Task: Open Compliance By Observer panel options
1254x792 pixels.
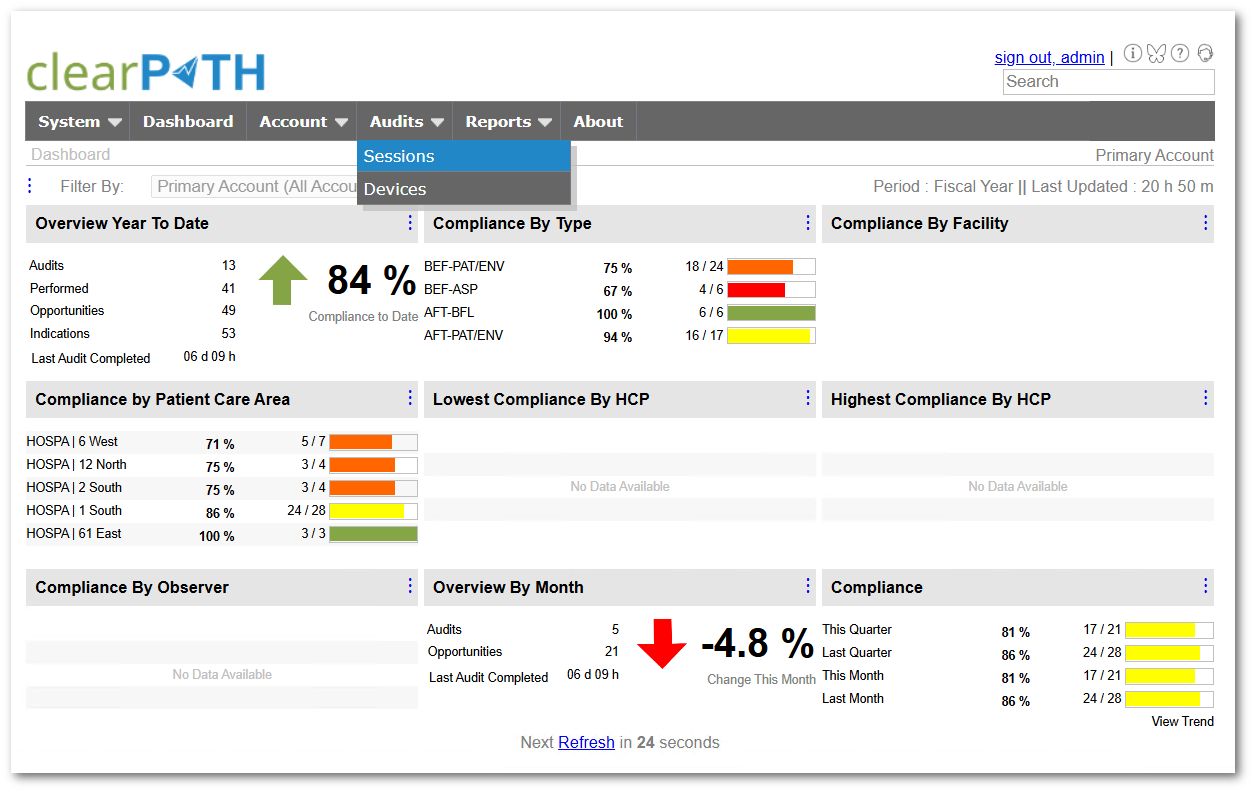Action: click(410, 587)
